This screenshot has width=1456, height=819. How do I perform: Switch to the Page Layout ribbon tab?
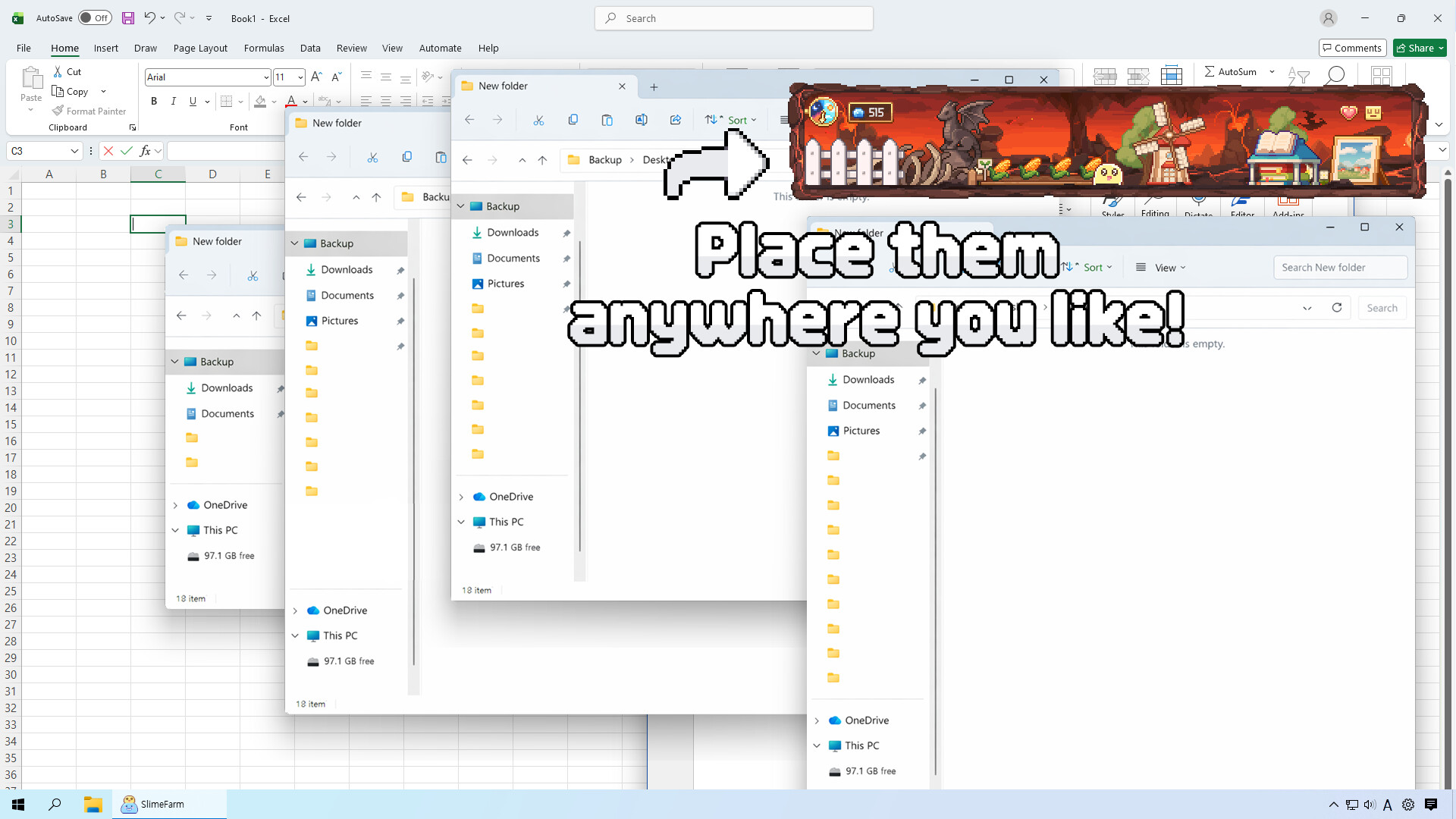click(200, 48)
